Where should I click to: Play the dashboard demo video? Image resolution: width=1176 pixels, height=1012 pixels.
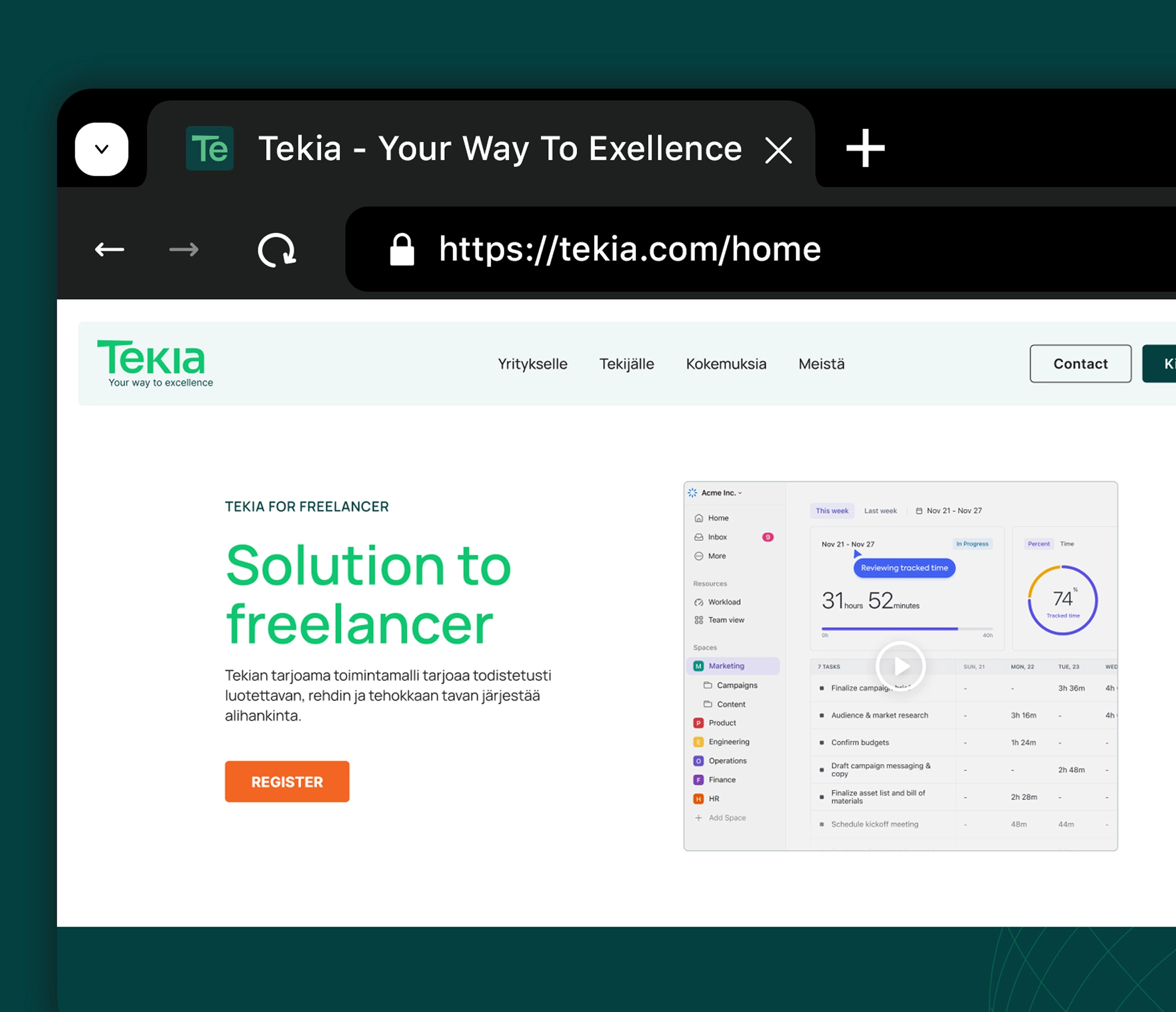900,666
